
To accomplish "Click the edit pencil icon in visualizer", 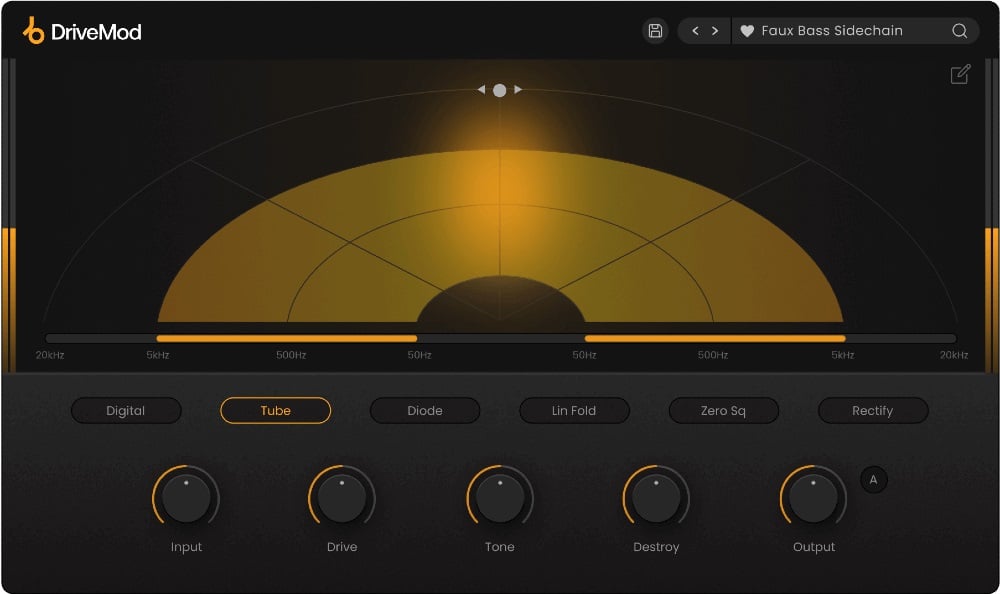I will [960, 75].
